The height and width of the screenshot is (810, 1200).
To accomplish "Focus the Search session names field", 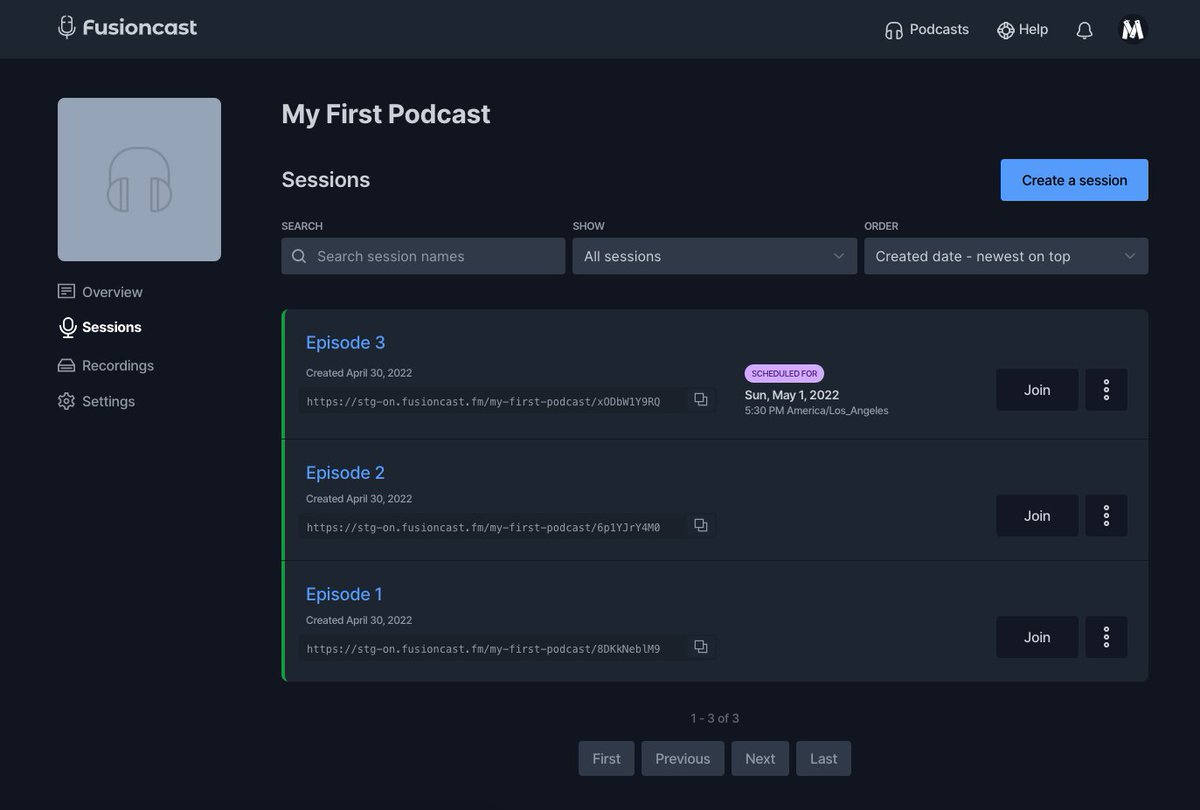I will (423, 256).
